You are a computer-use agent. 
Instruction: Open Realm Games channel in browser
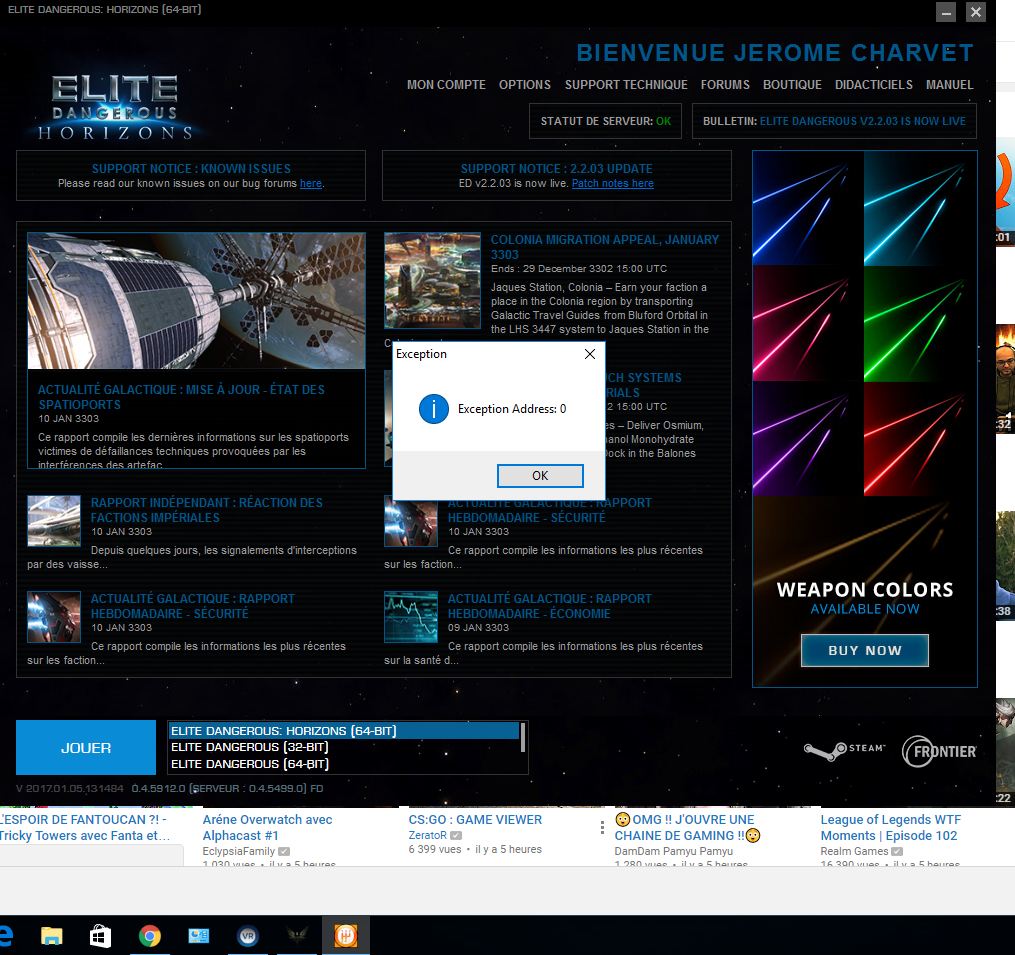854,851
